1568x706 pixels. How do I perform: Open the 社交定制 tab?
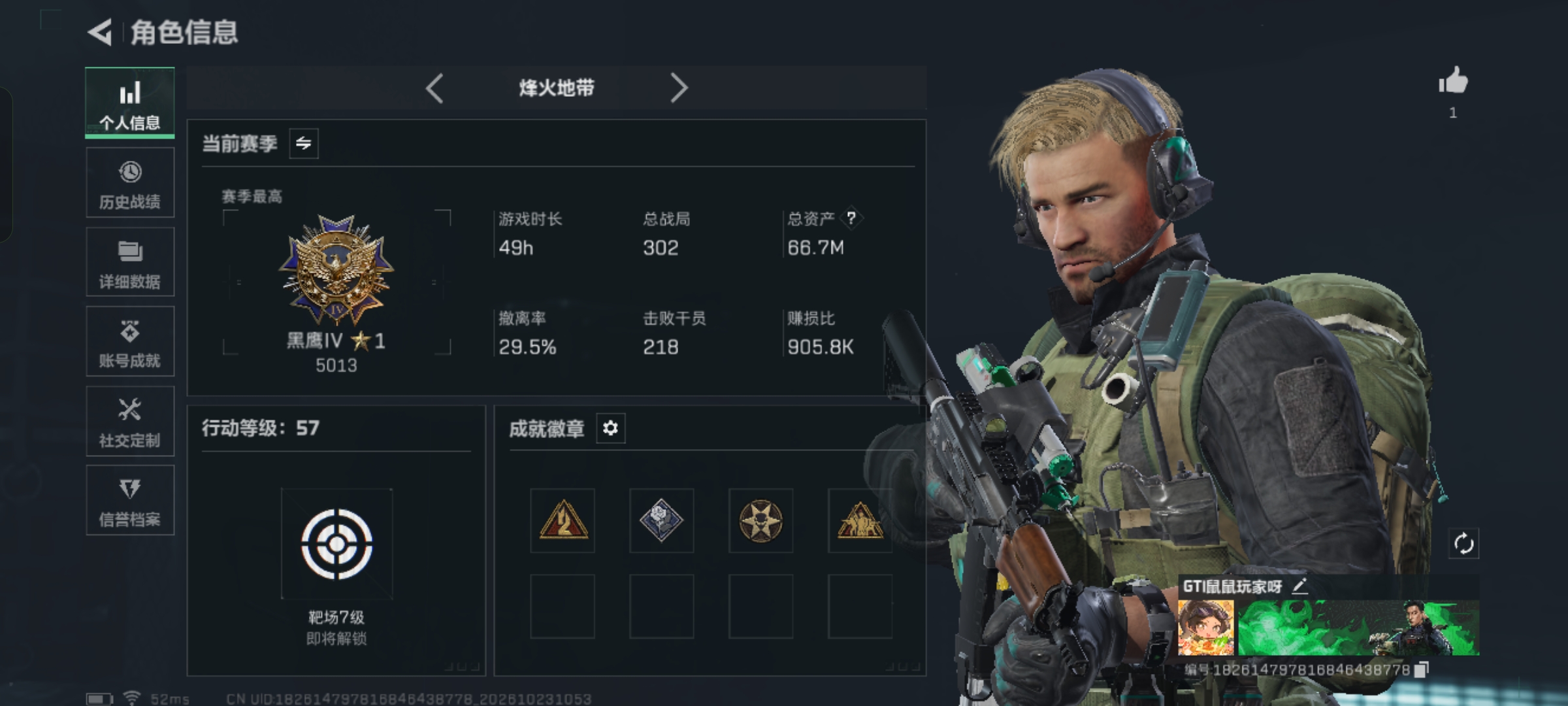point(130,421)
